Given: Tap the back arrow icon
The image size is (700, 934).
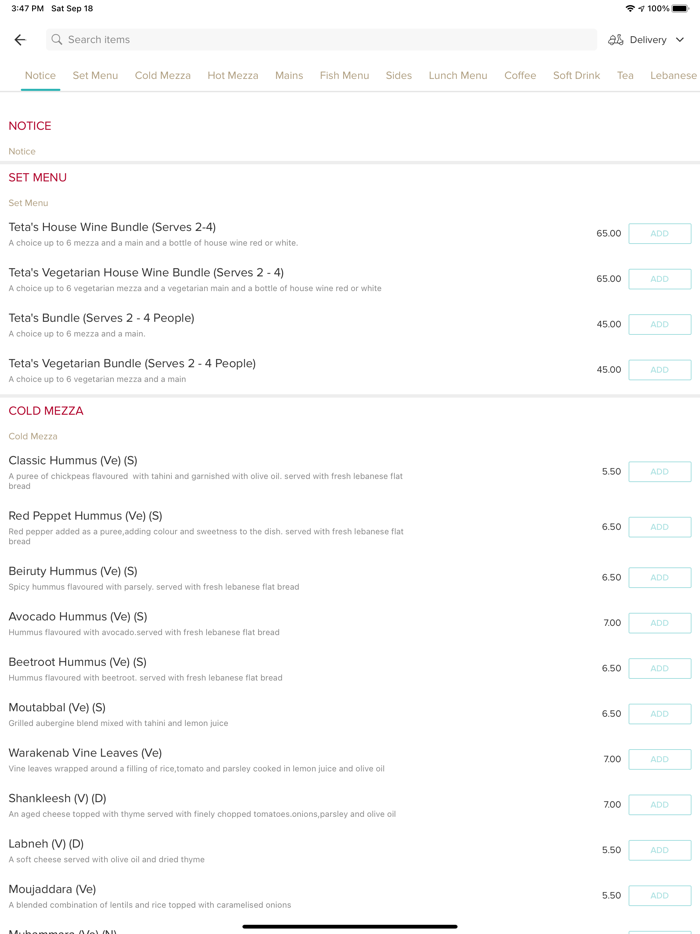Looking at the screenshot, I should [20, 40].
